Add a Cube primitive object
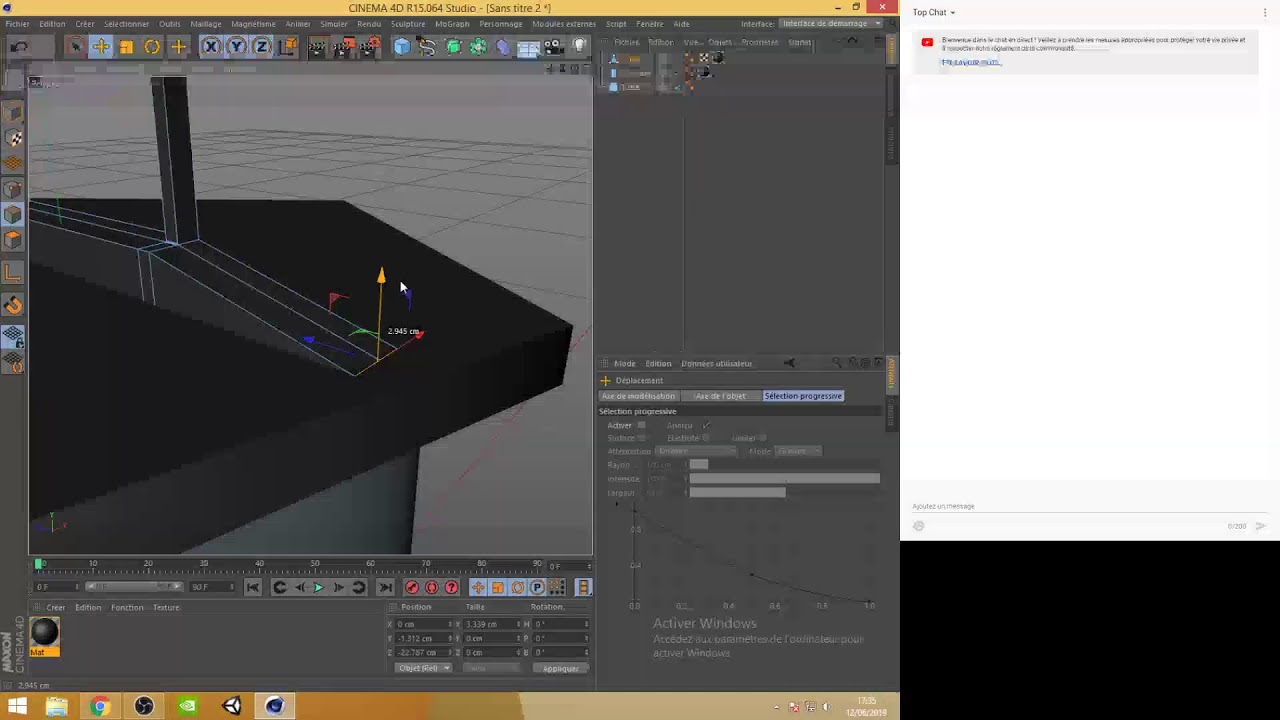The height and width of the screenshot is (720, 1280). pos(401,46)
